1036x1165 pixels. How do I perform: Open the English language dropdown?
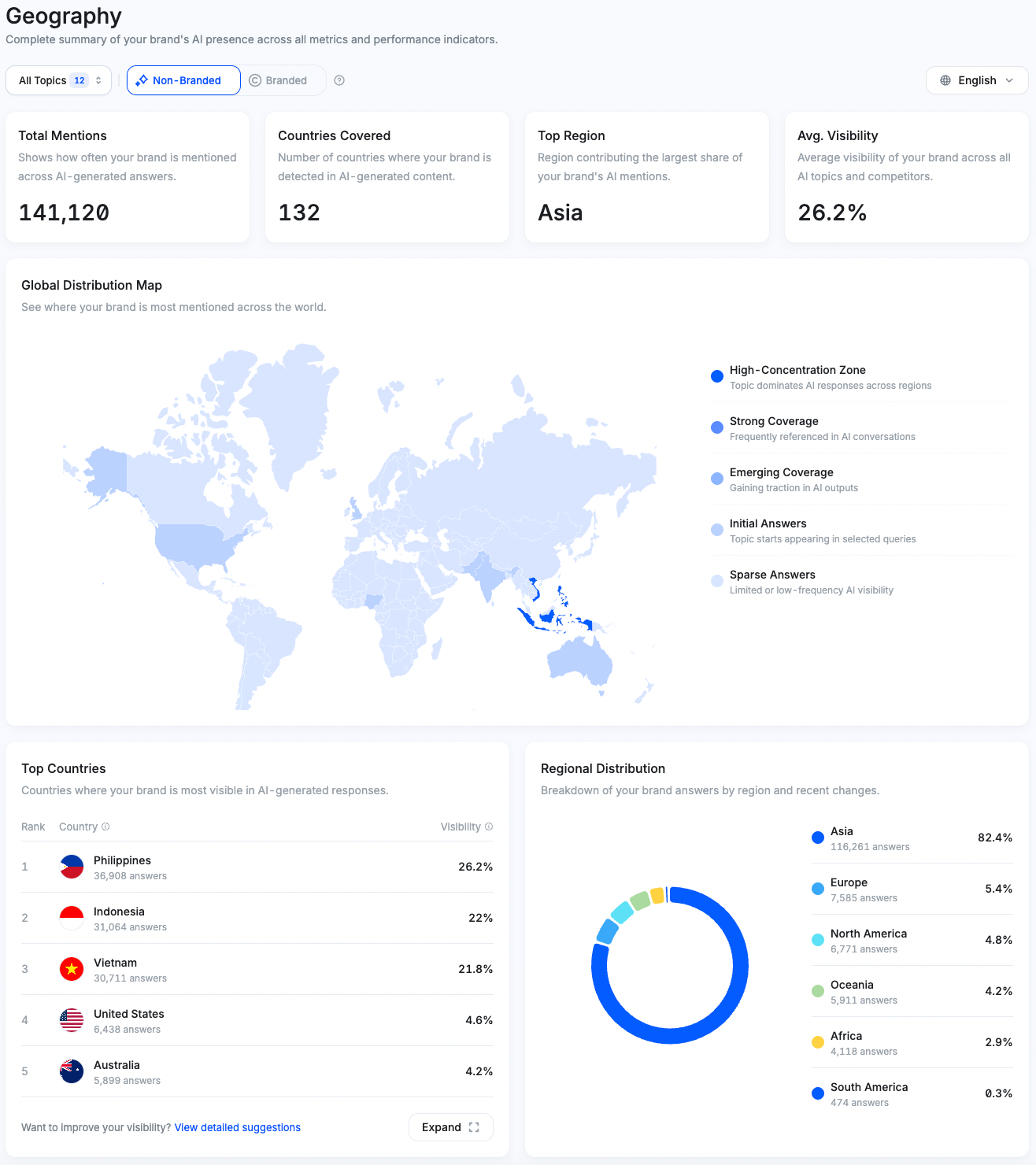click(x=976, y=80)
